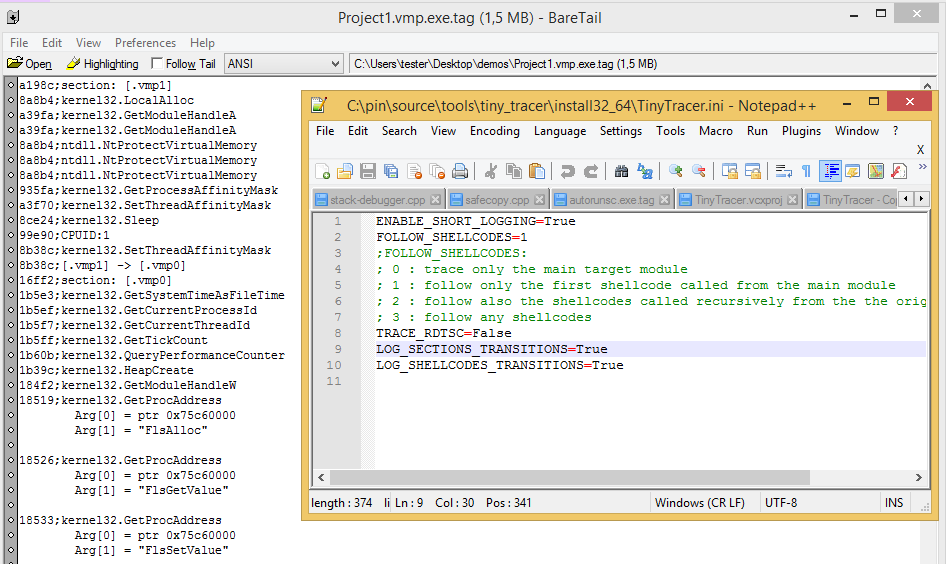This screenshot has height=564, width=946.
Task: Expand hidden toolbar items chevron
Action: tap(922, 167)
